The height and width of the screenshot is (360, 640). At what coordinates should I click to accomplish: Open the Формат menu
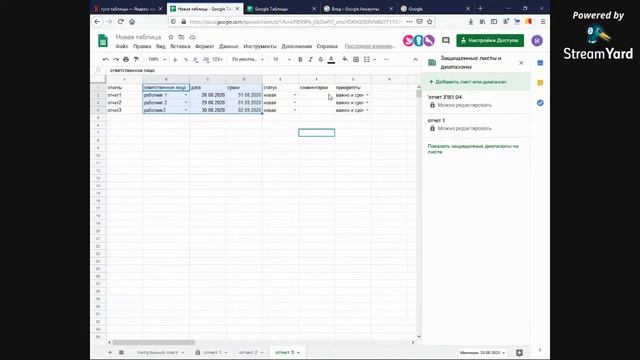[204, 47]
